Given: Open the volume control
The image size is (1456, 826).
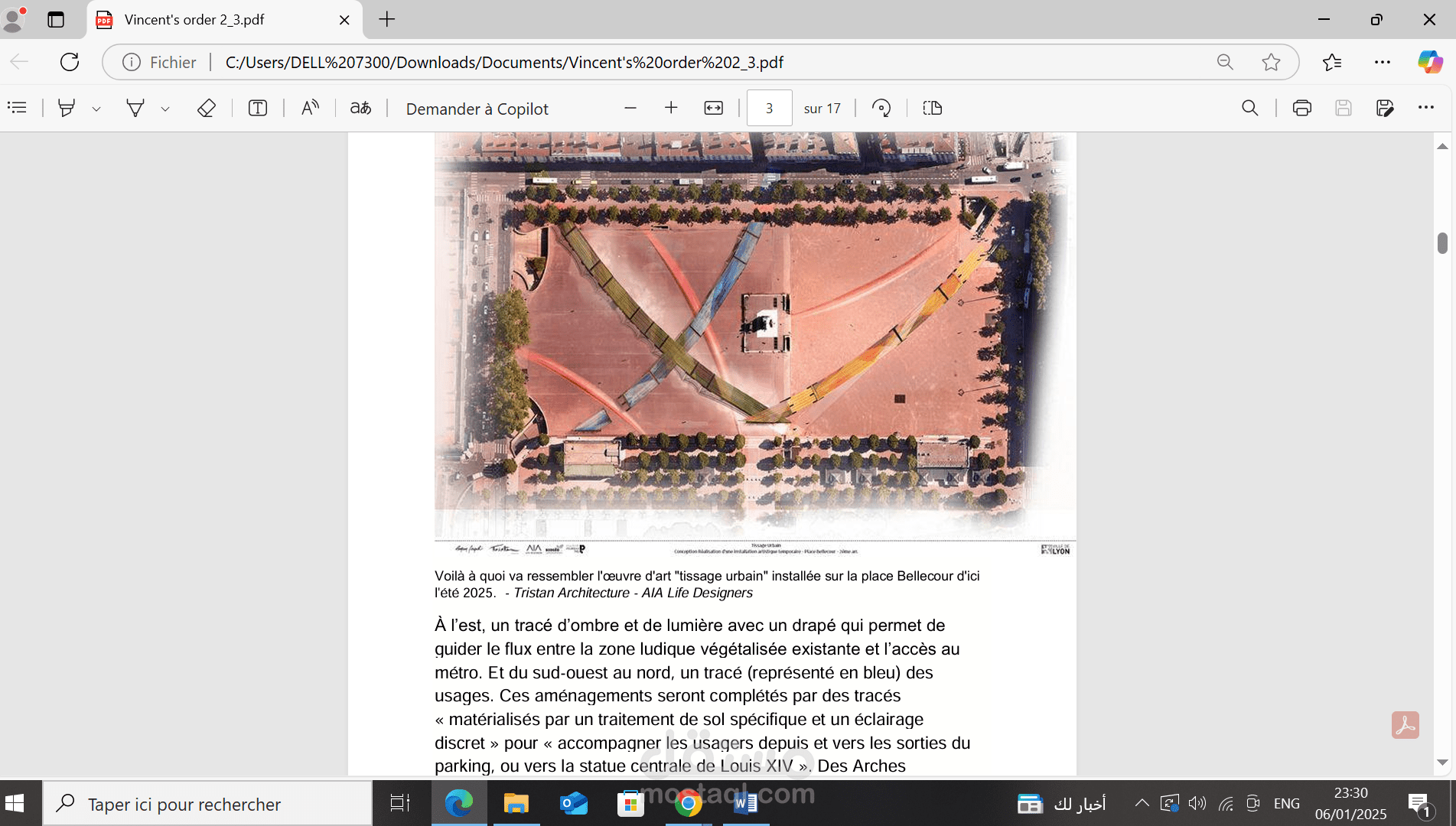Looking at the screenshot, I should [x=1197, y=803].
